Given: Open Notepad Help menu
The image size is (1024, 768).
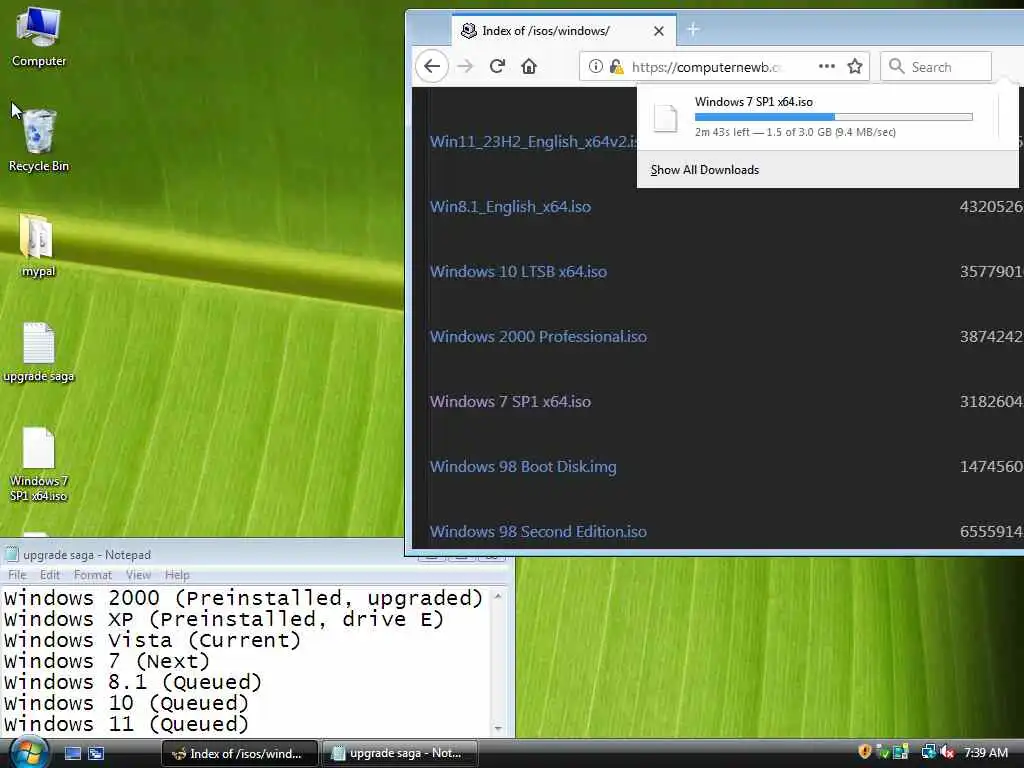Looking at the screenshot, I should tap(177, 575).
